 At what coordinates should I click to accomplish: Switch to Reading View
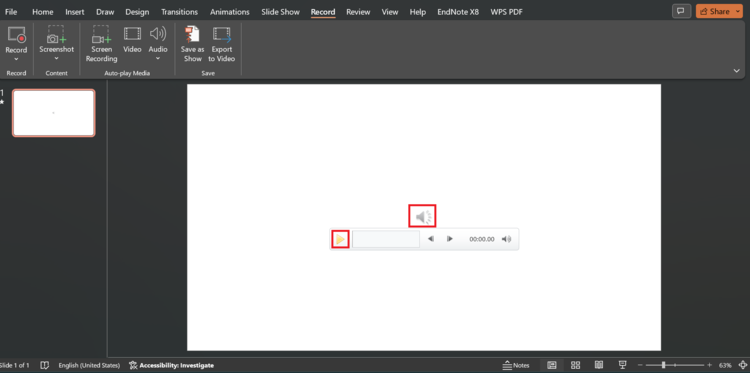coord(599,365)
